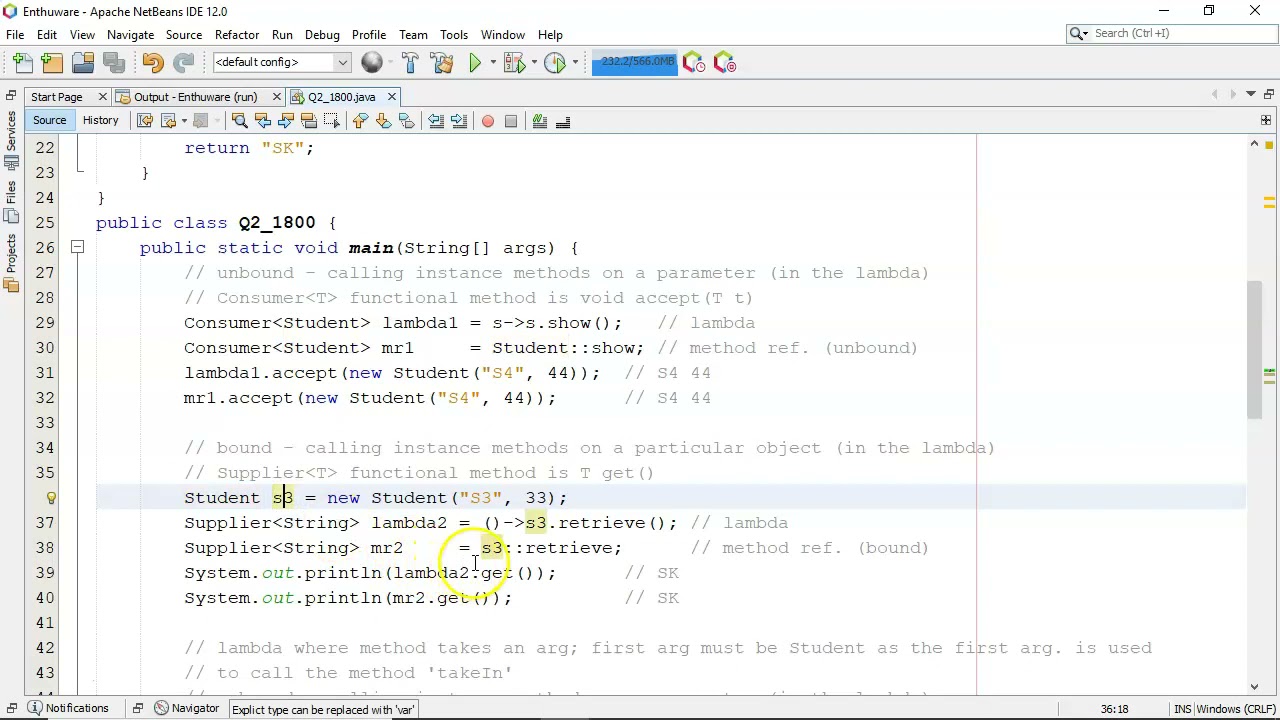Open the editor documents list dropdown arrow
The image size is (1280, 720).
[x=1250, y=95]
